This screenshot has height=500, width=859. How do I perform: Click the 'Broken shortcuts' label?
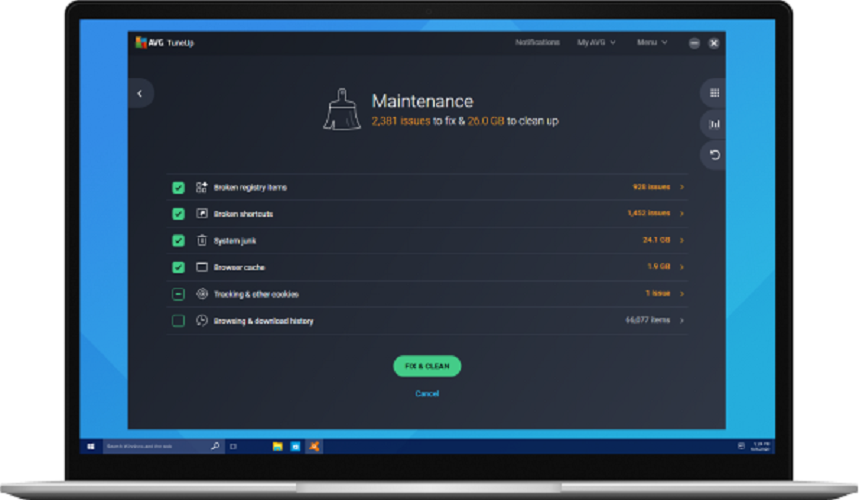click(243, 214)
